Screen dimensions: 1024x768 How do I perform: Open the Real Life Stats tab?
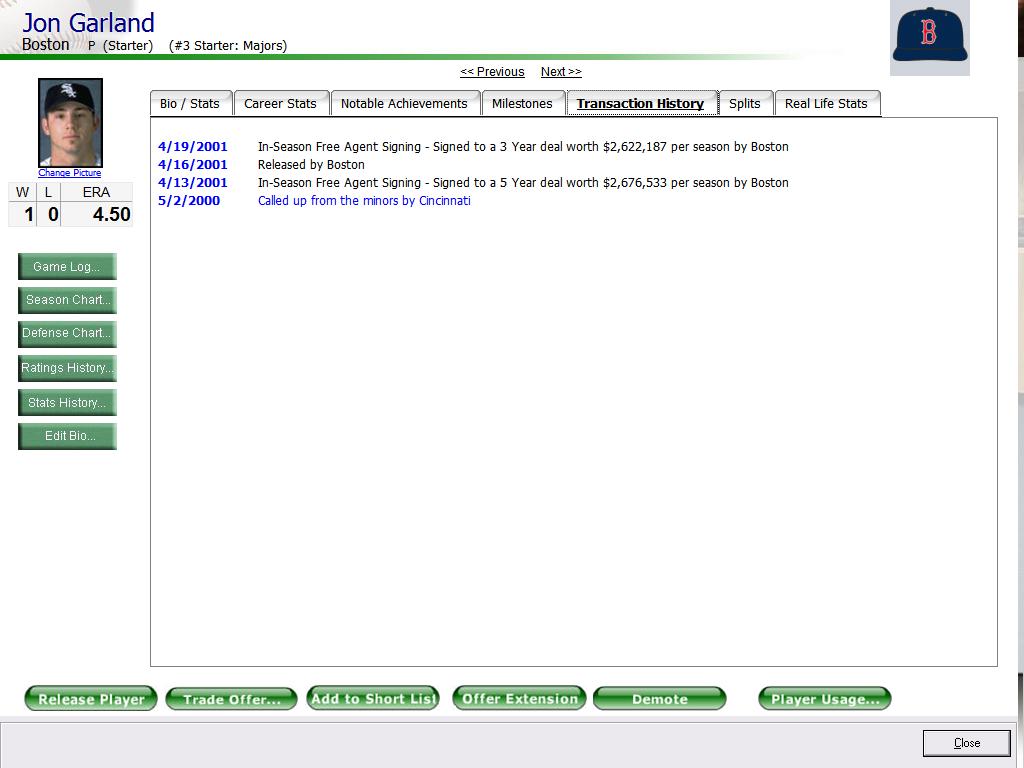click(x=826, y=103)
